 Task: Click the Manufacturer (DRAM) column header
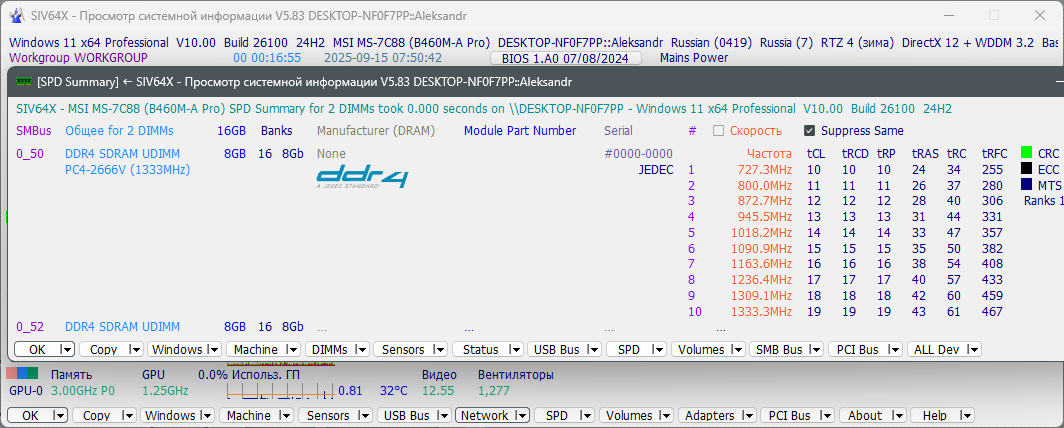pyautogui.click(x=376, y=131)
